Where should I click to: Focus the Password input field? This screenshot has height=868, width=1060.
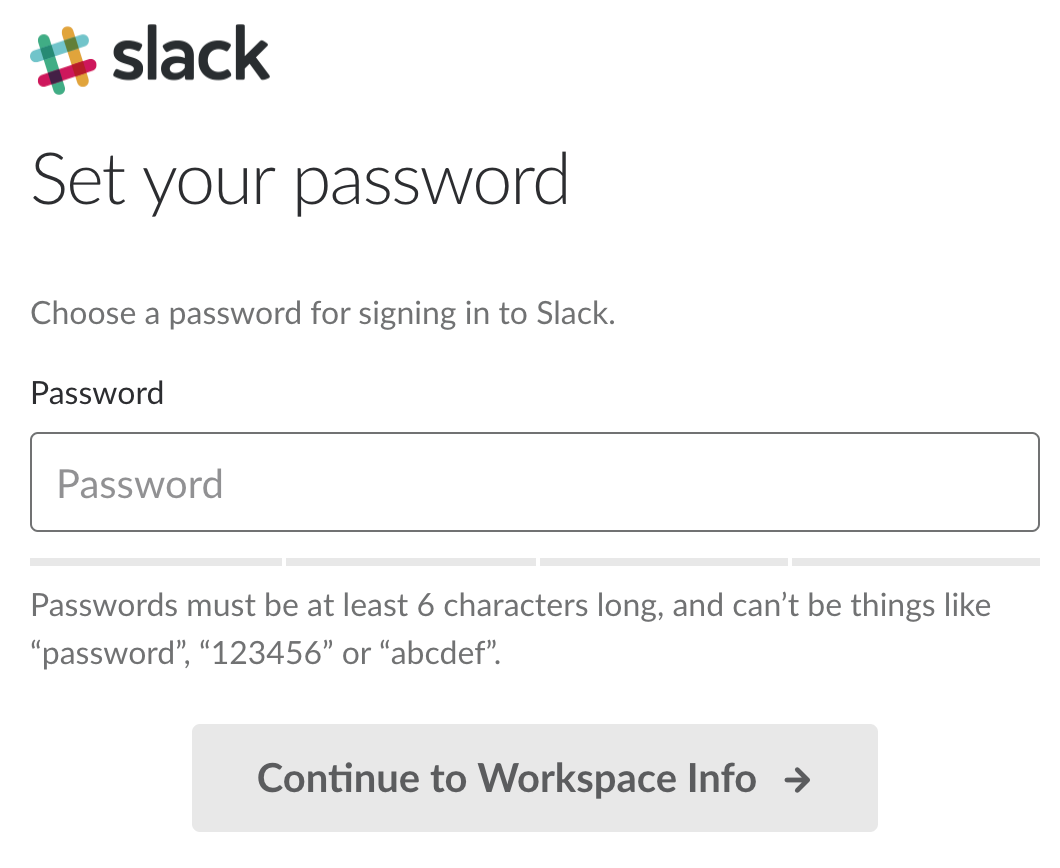tap(535, 482)
